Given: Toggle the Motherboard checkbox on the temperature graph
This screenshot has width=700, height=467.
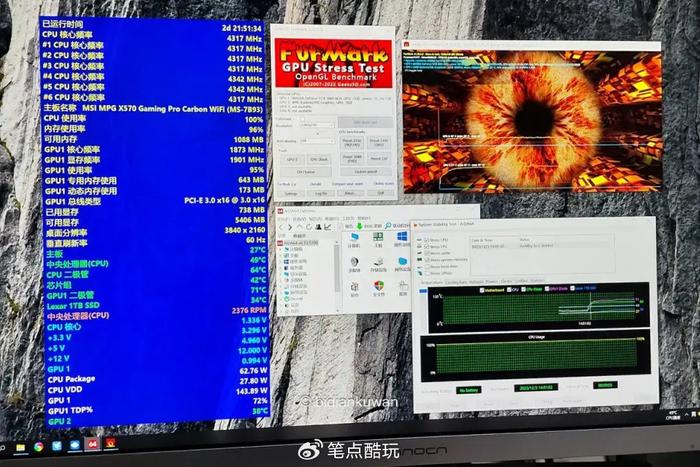Looking at the screenshot, I should click(482, 290).
